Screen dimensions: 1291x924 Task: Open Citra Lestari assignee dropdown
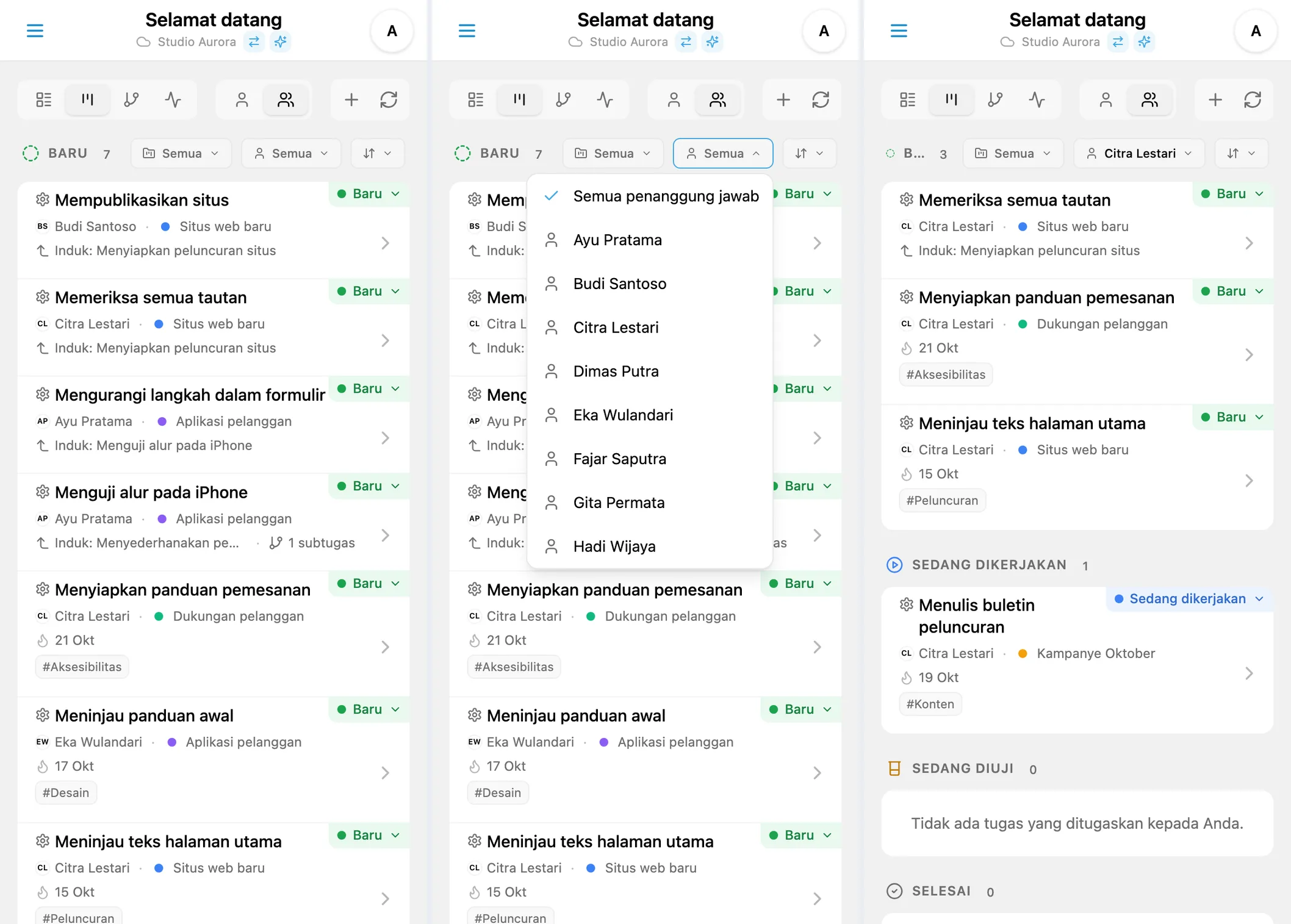[x=1139, y=153]
